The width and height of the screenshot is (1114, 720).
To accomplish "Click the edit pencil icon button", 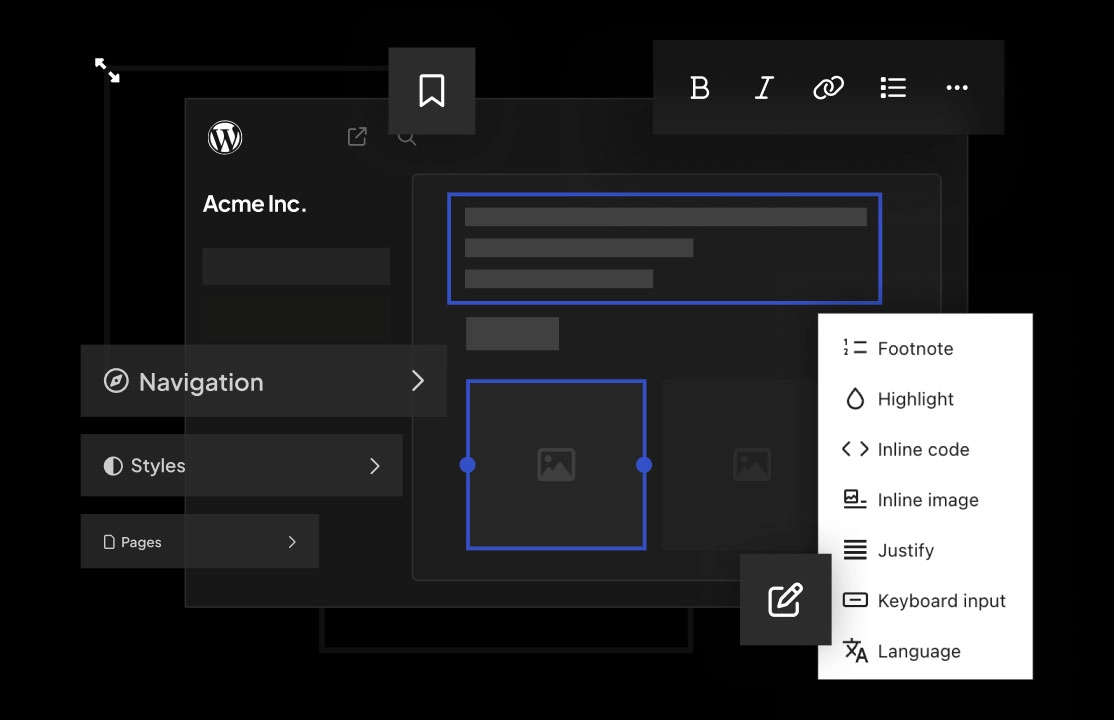I will point(785,599).
